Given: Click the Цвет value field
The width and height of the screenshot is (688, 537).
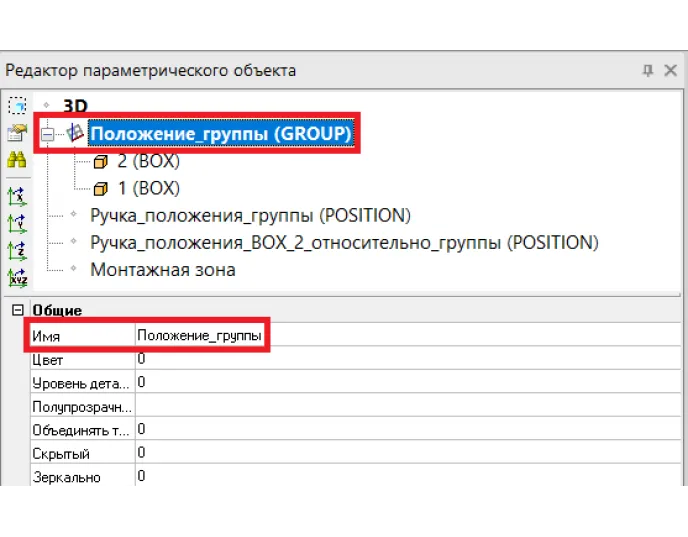Looking at the screenshot, I should point(408,358).
